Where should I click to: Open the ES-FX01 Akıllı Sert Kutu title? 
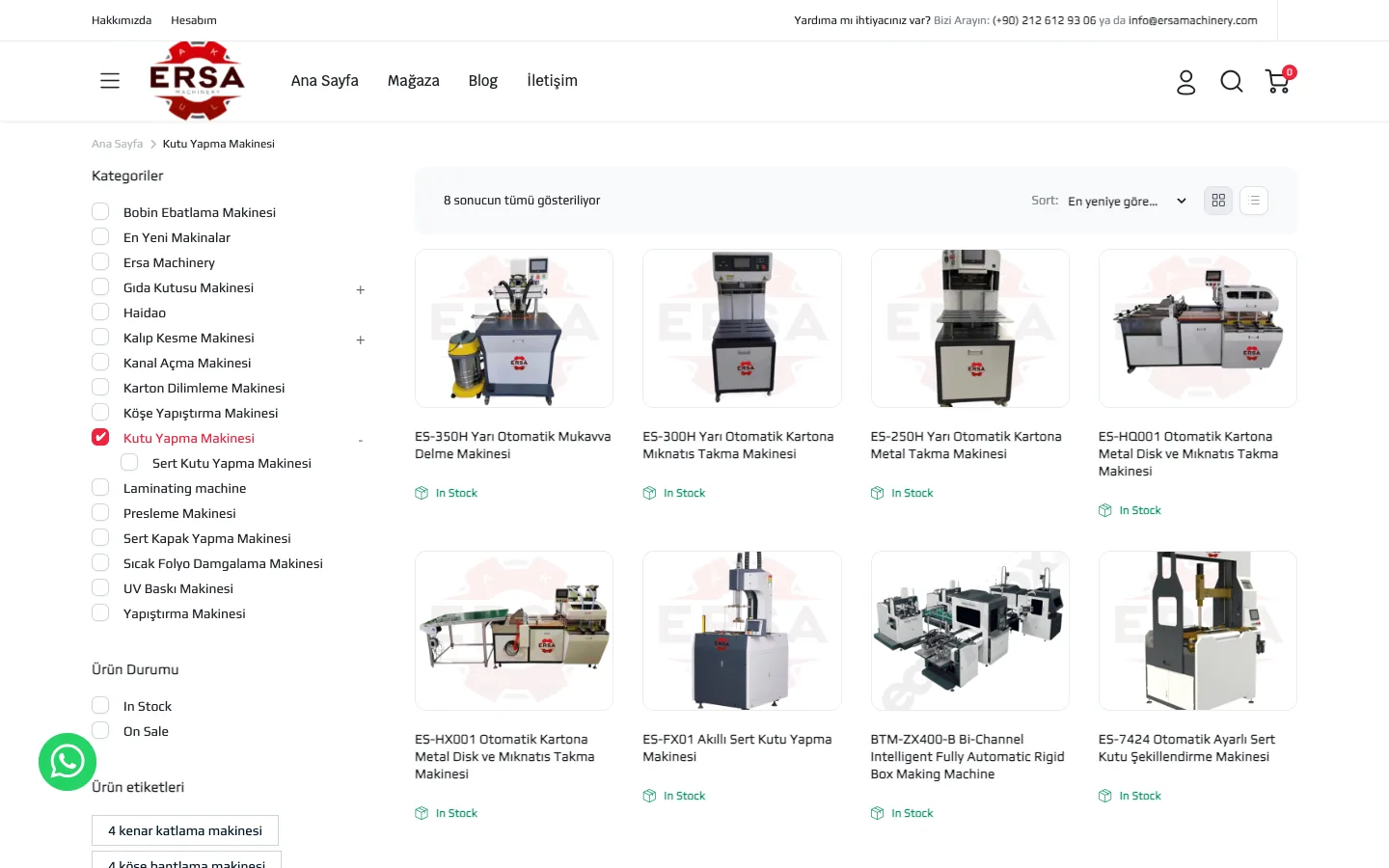click(x=737, y=748)
